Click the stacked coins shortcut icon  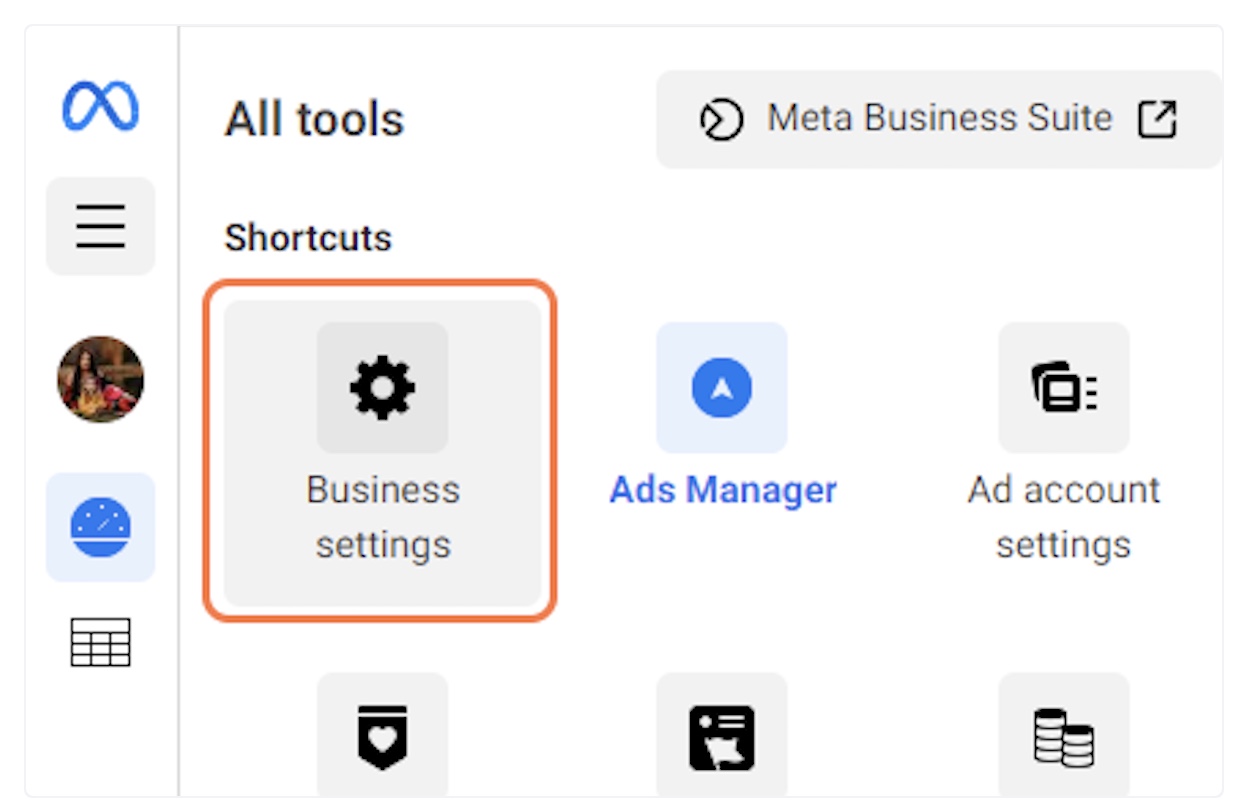coord(1063,738)
